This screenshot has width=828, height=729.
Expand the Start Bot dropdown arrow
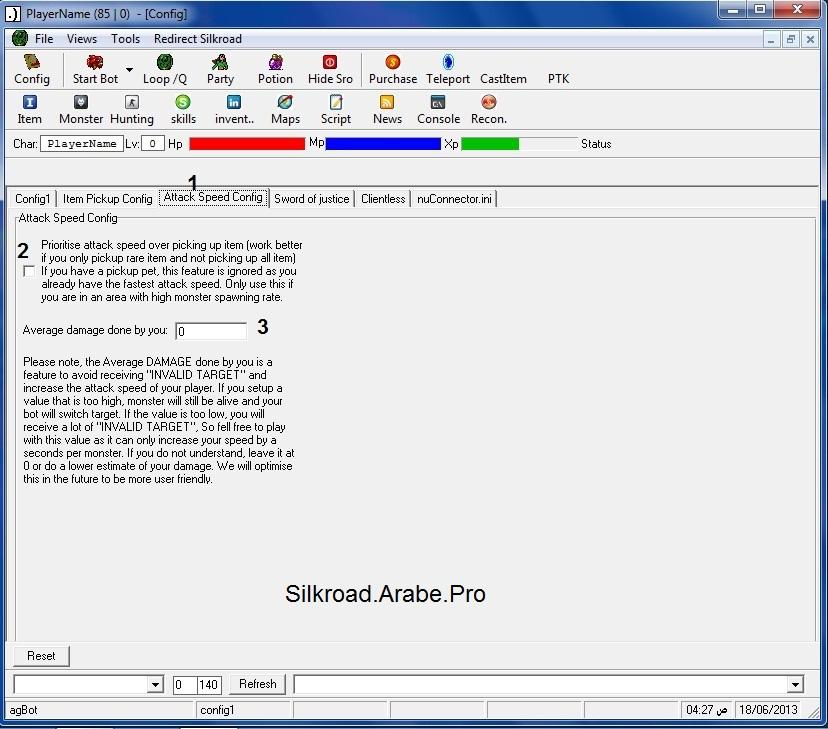point(129,70)
